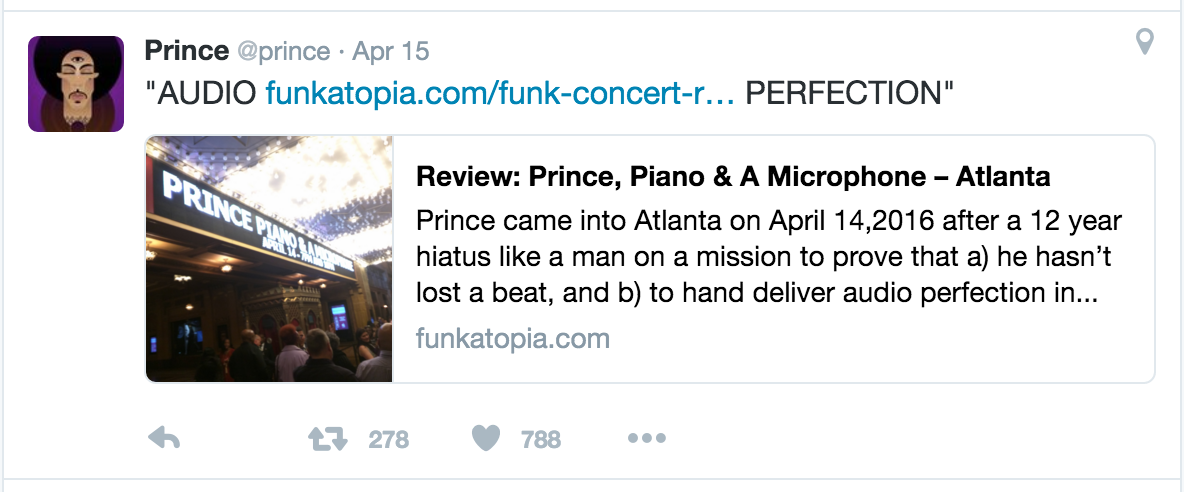The width and height of the screenshot is (1184, 492).
Task: Open the more options ellipsis
Action: (x=646, y=438)
